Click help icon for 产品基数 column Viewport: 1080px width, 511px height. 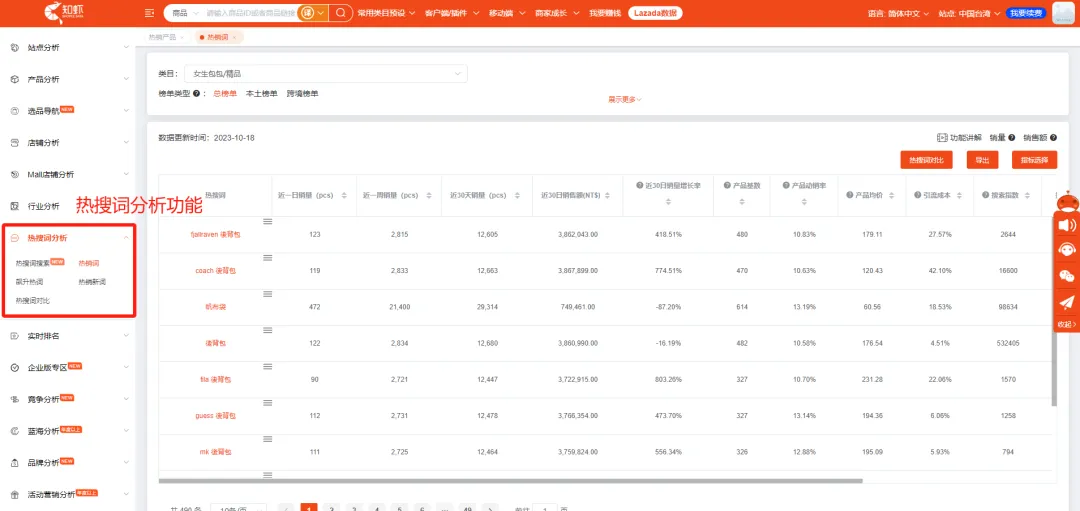click(727, 186)
